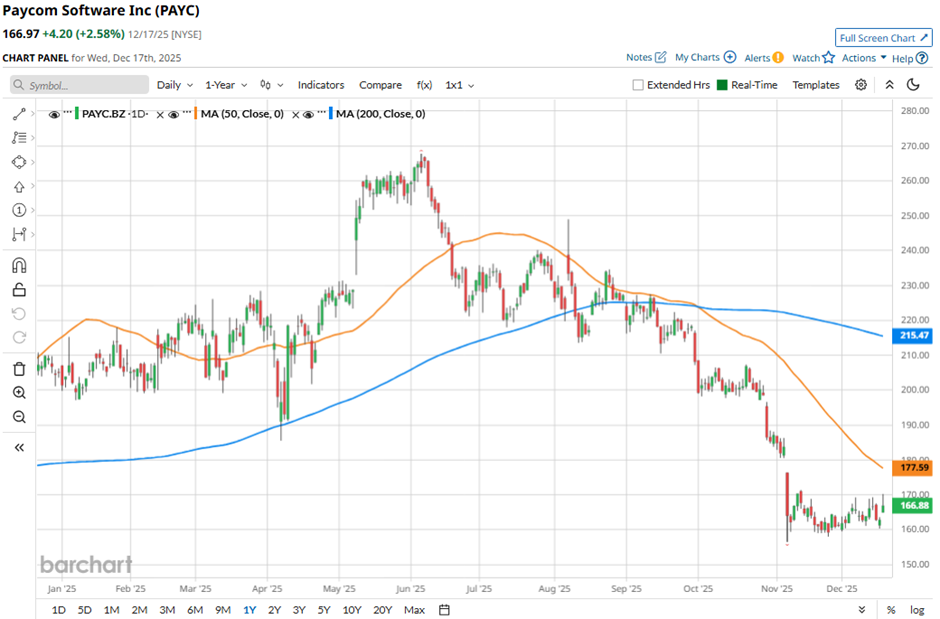Image resolution: width=940 pixels, height=619 pixels.
Task: Toggle visibility of the MA 200 line
Action: [x=309, y=114]
